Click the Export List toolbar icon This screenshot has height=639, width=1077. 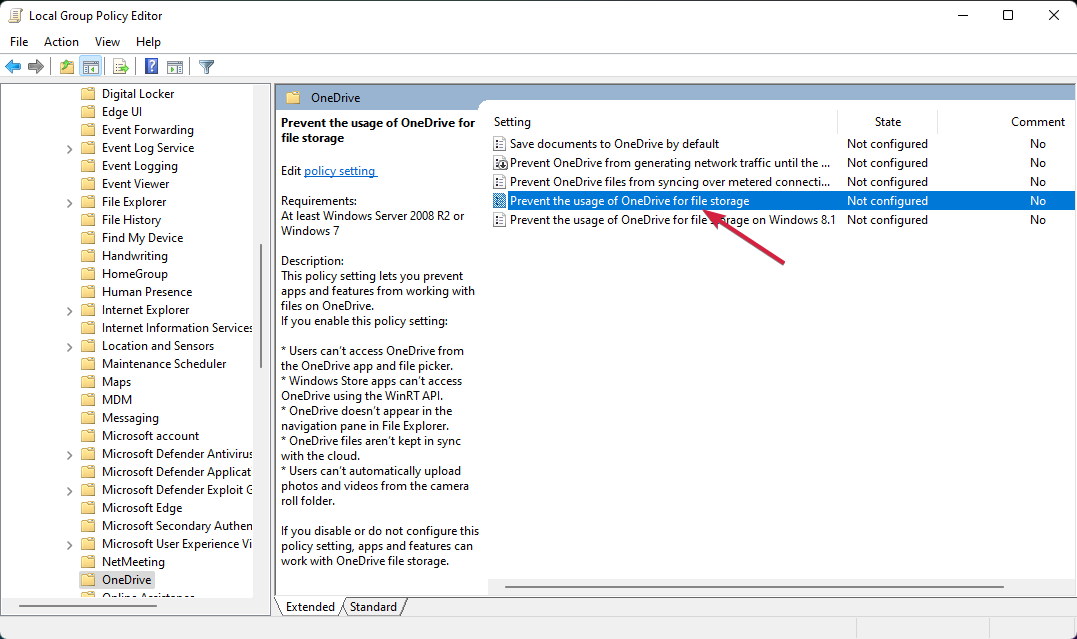click(x=121, y=67)
